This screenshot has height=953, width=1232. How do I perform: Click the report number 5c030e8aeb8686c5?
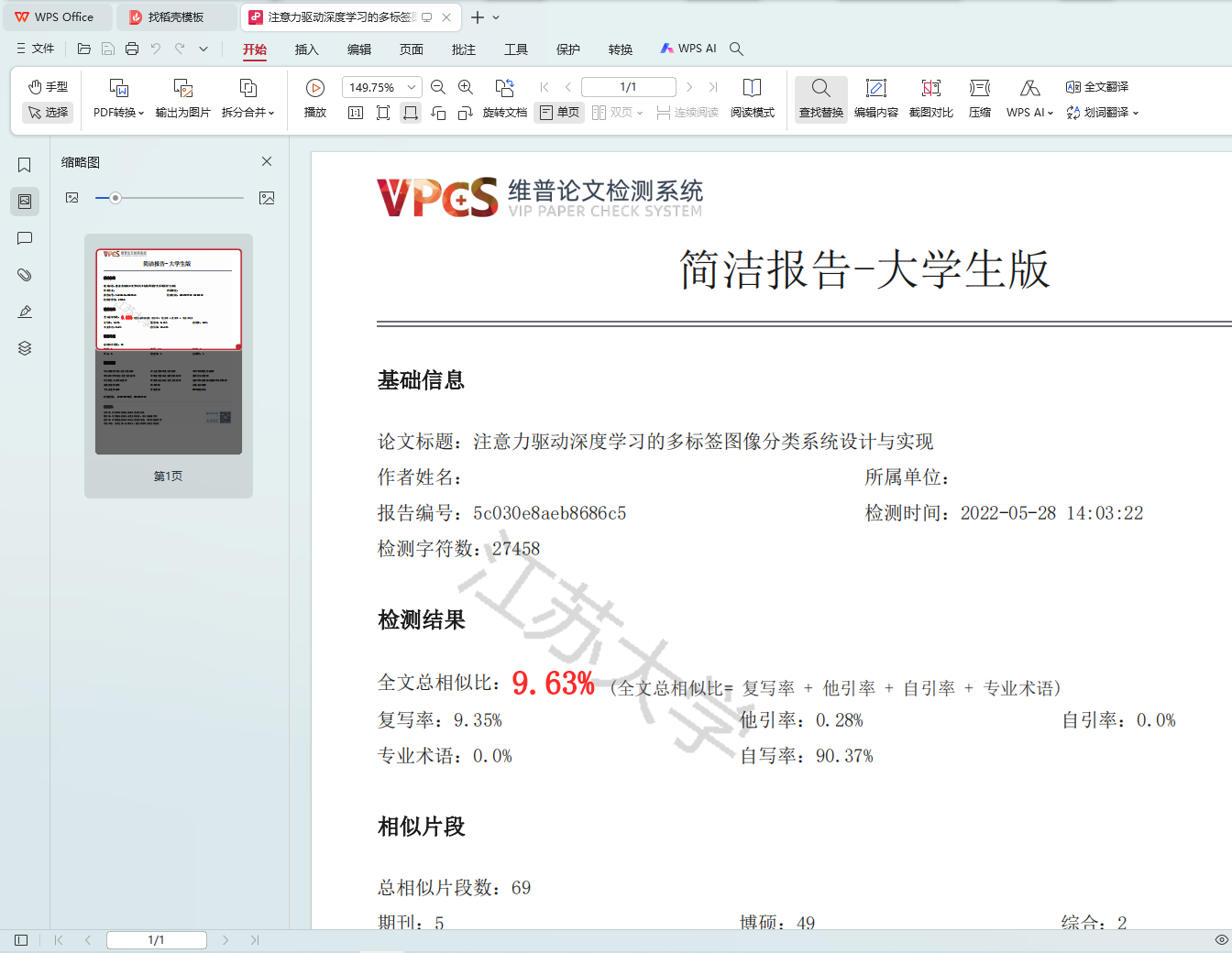(550, 513)
